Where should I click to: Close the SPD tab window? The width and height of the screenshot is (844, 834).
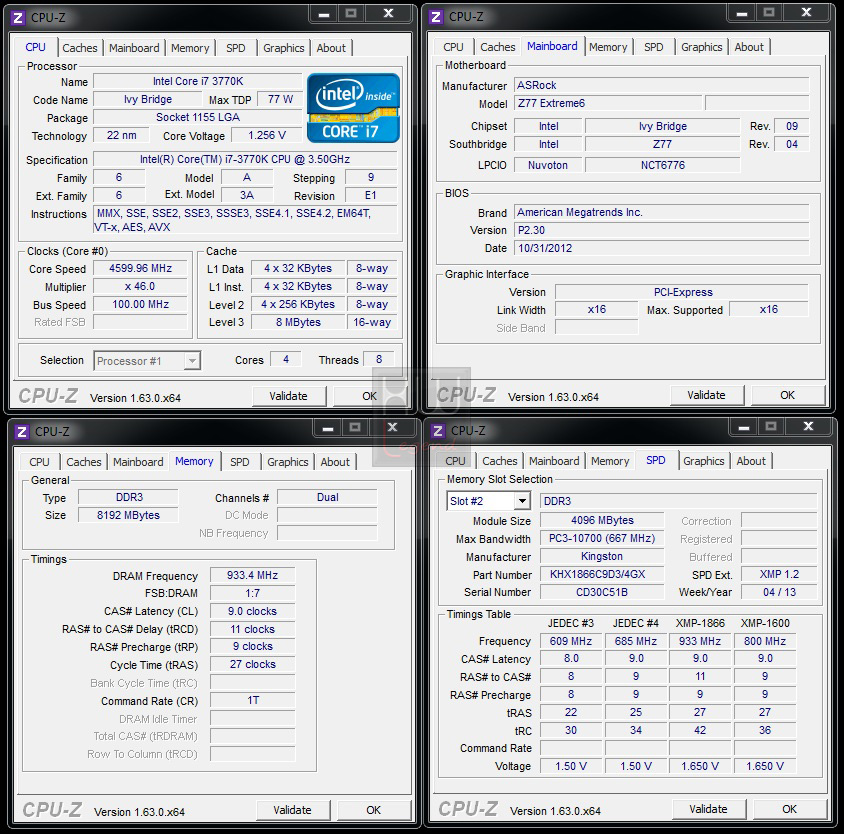pos(808,426)
